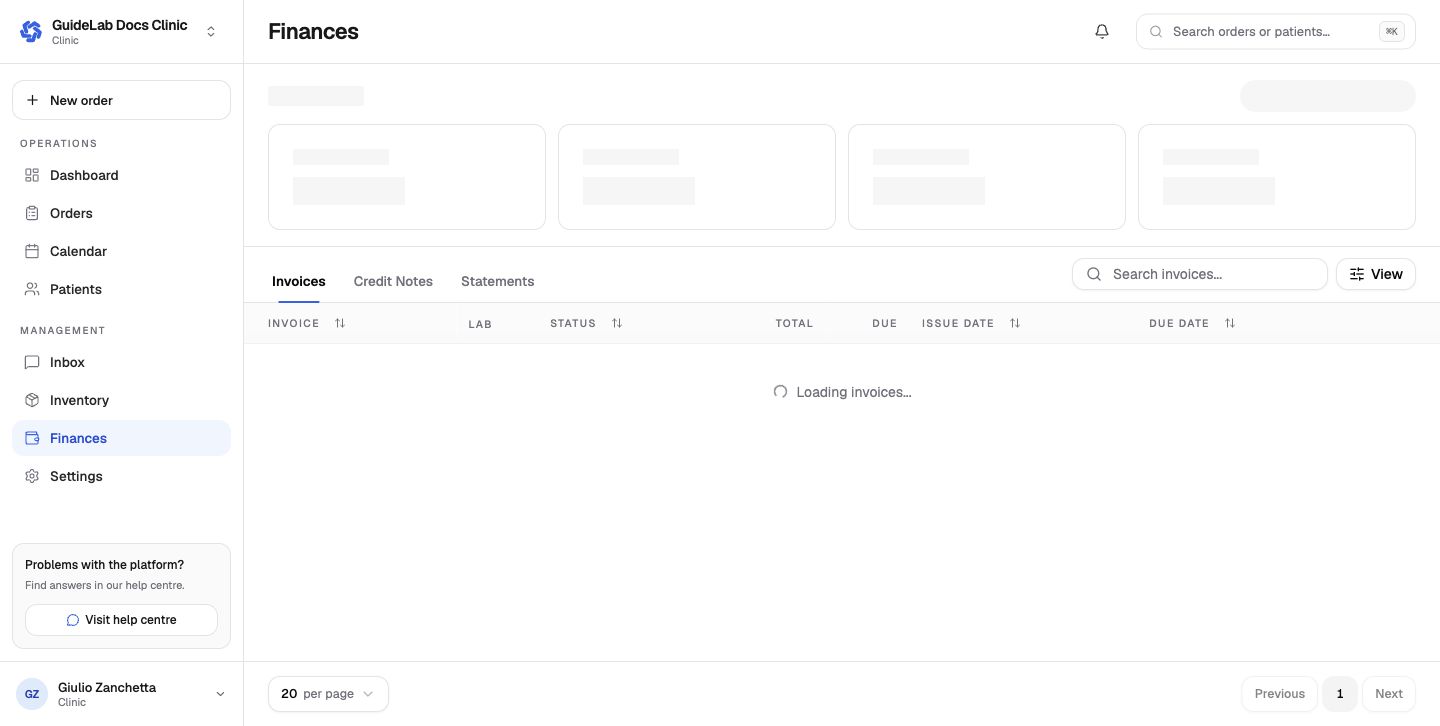Viewport: 1440px width, 726px height.
Task: Click the GZ user avatar
Action: coord(32,694)
